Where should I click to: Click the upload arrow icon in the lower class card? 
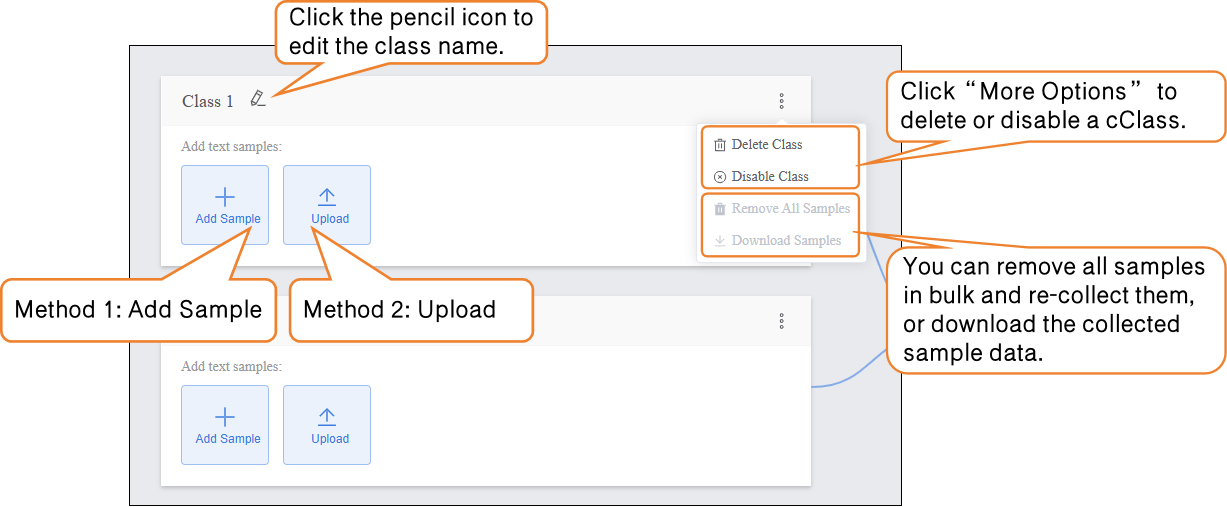(x=327, y=417)
